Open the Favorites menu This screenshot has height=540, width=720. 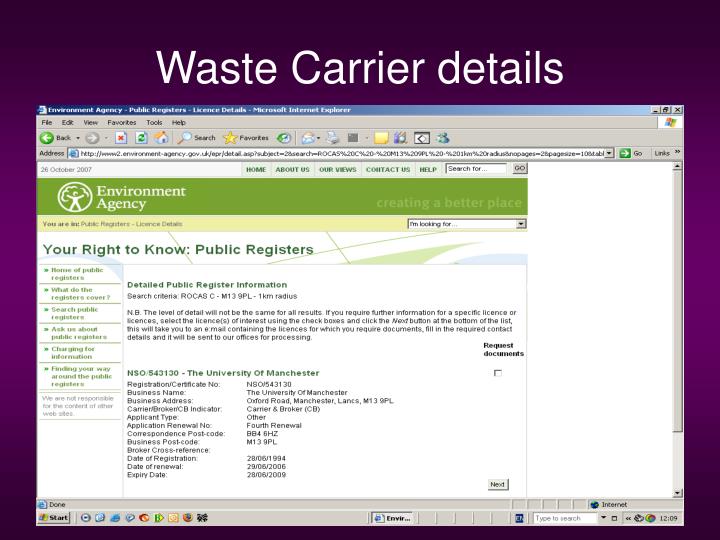122,123
